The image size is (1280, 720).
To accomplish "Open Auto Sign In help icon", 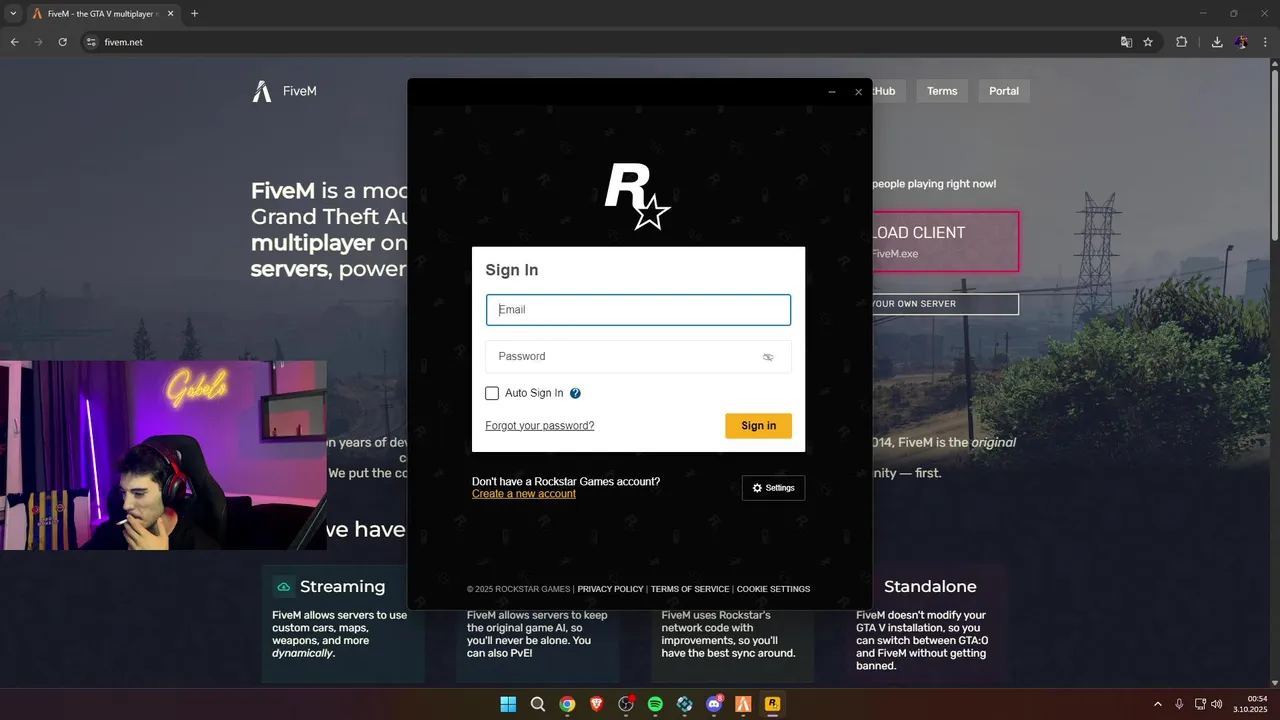I will [575, 393].
